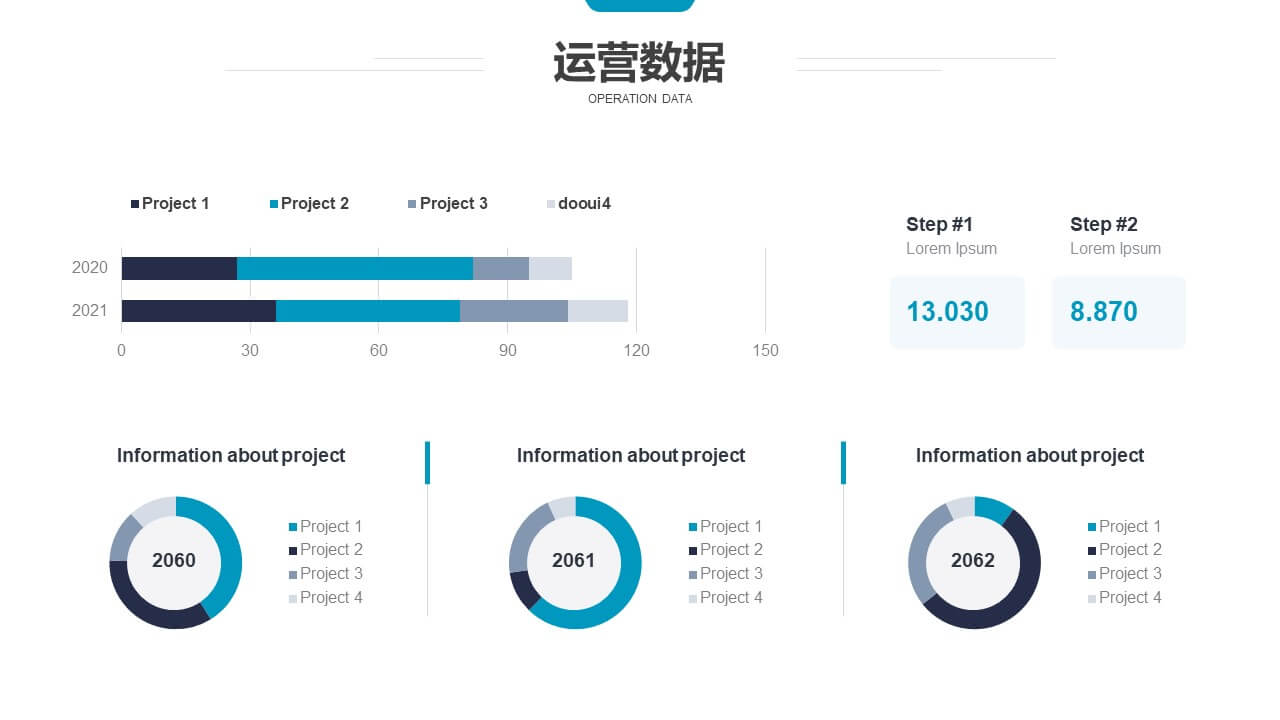The height and width of the screenshot is (720, 1280).
Task: Click the gray-blue Project 3 bar chart legend swatch
Action: (x=412, y=204)
